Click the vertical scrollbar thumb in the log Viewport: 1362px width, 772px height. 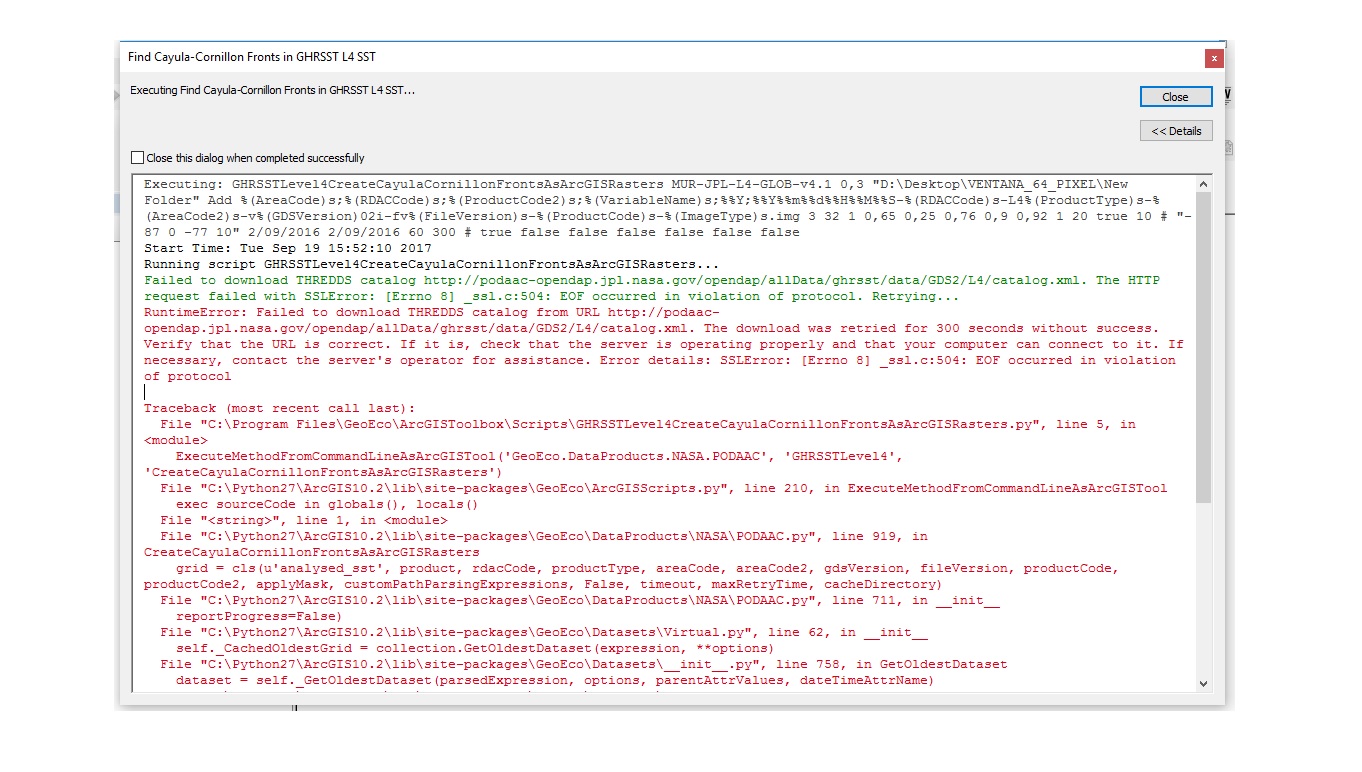(1203, 347)
